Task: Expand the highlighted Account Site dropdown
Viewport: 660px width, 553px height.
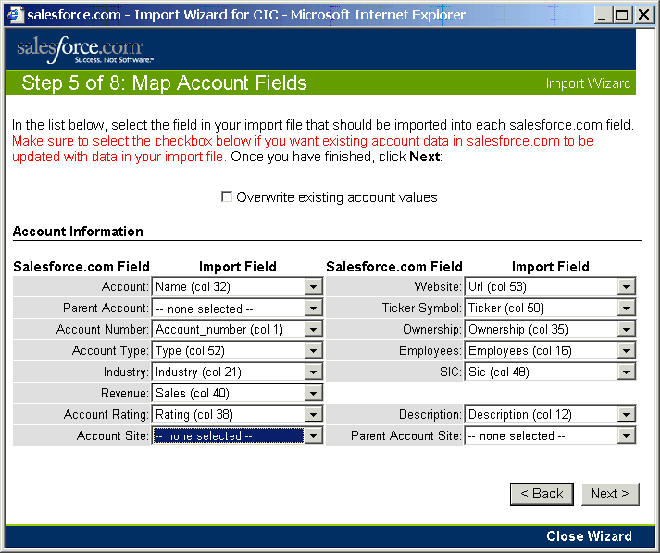Action: point(237,436)
